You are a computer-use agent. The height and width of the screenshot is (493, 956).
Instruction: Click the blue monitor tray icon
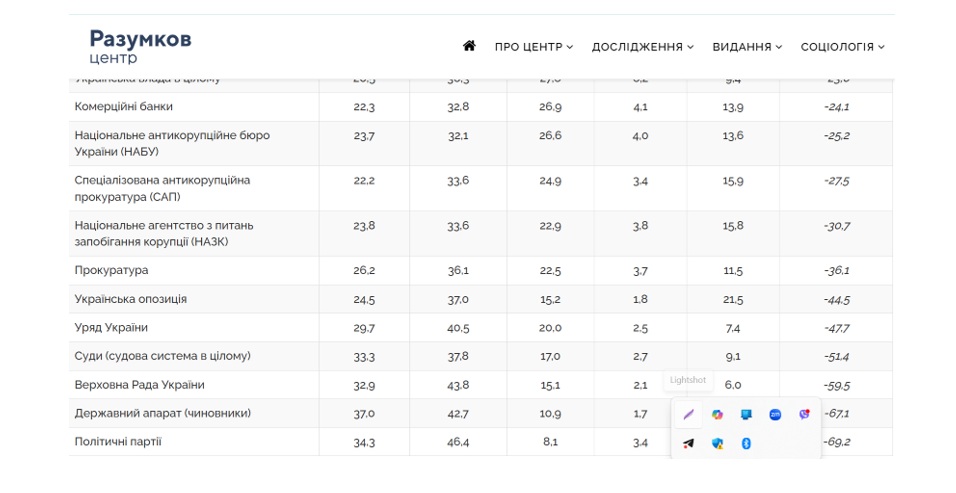pyautogui.click(x=746, y=415)
